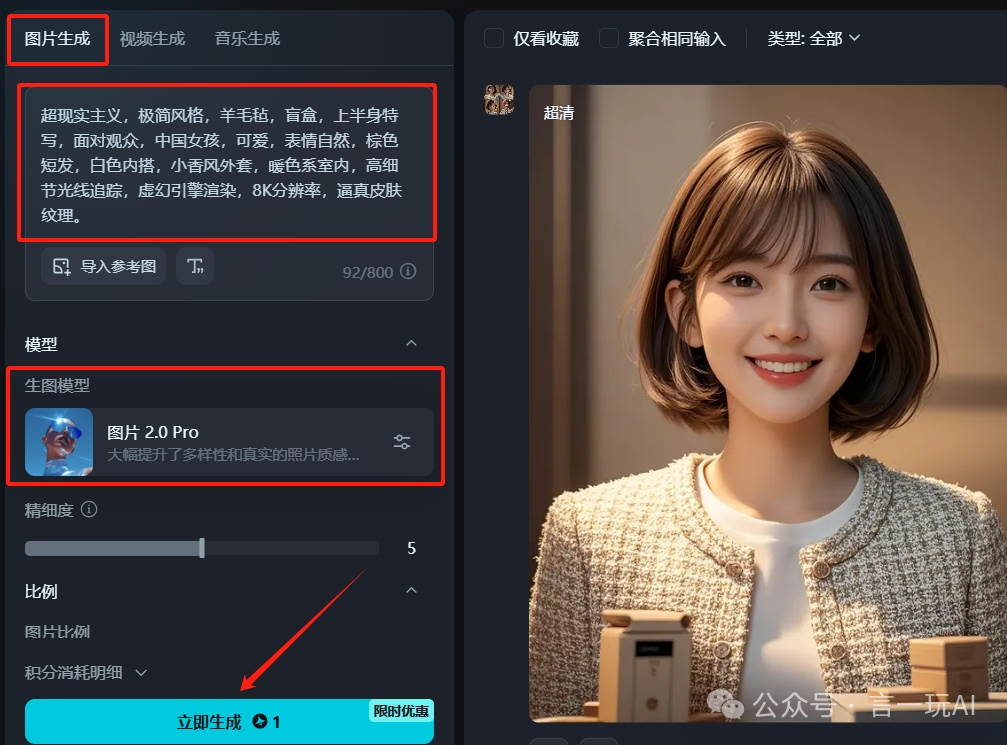1007x745 pixels.
Task: Click the 精细度 slider track
Action: click(x=202, y=548)
